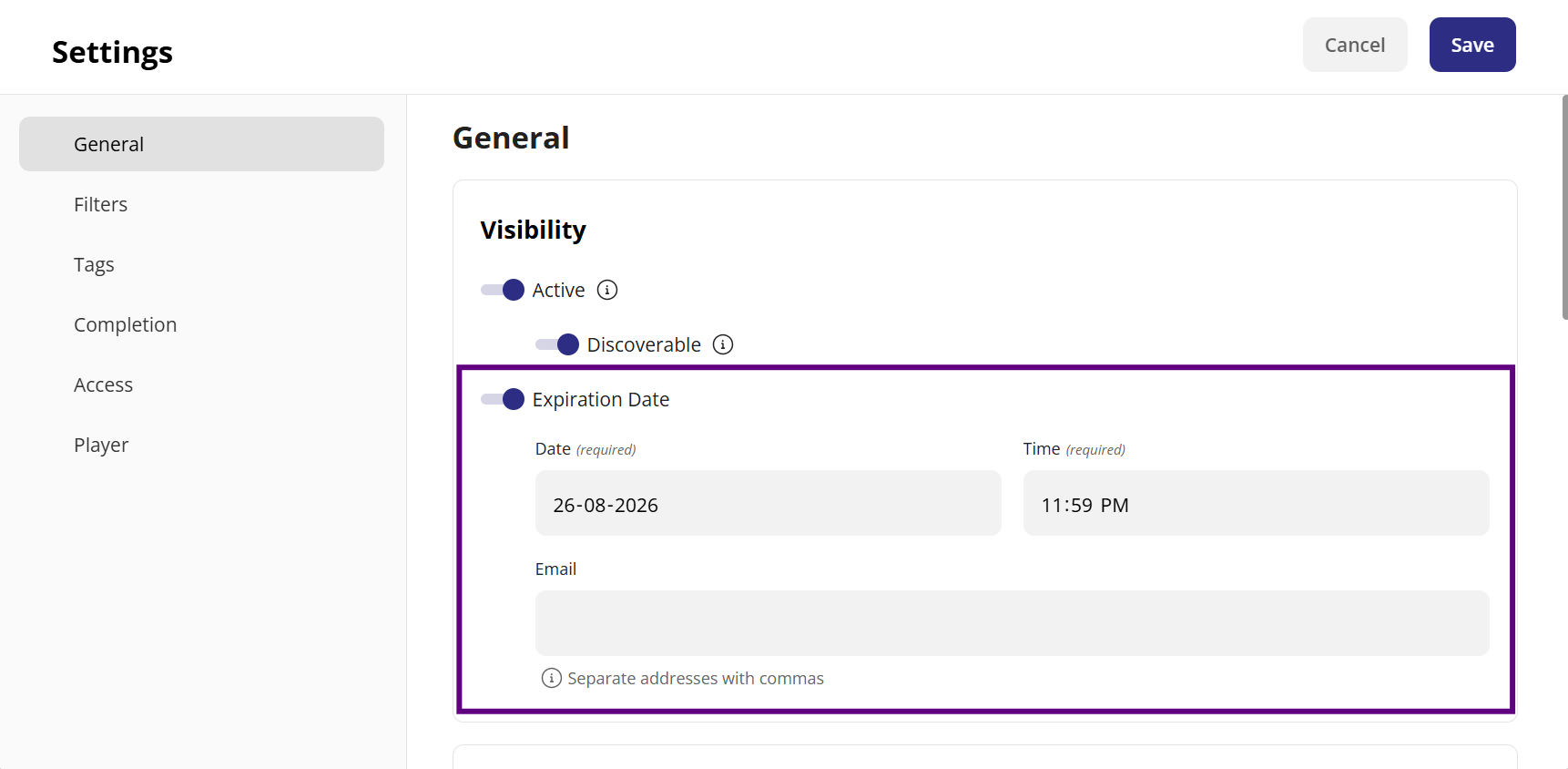The height and width of the screenshot is (769, 1568).
Task: Turn off the Discoverable switch
Action: click(x=557, y=344)
